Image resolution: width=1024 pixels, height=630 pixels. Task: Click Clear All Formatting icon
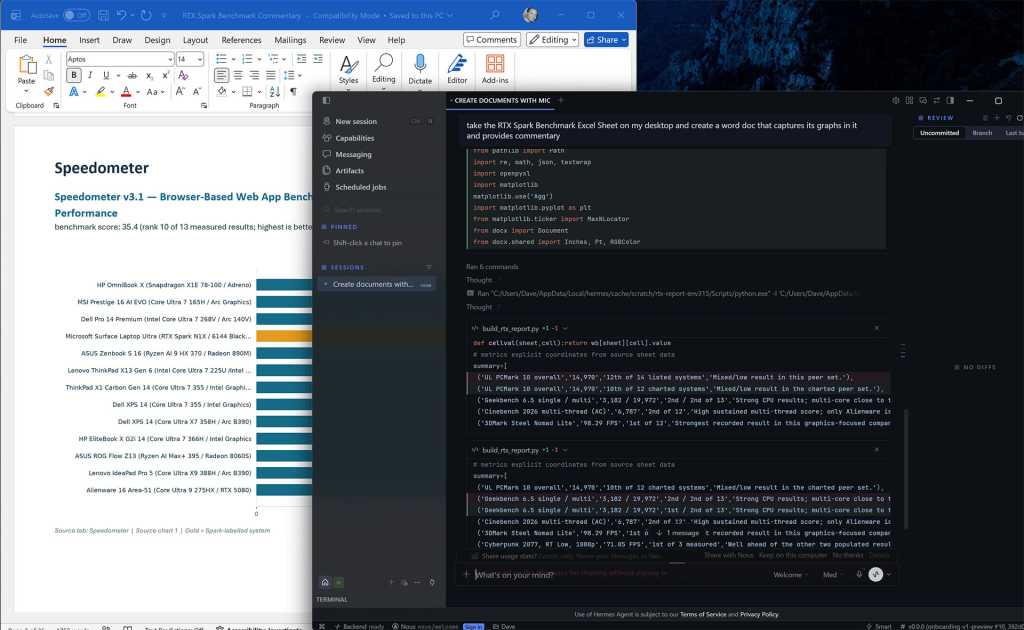[184, 75]
